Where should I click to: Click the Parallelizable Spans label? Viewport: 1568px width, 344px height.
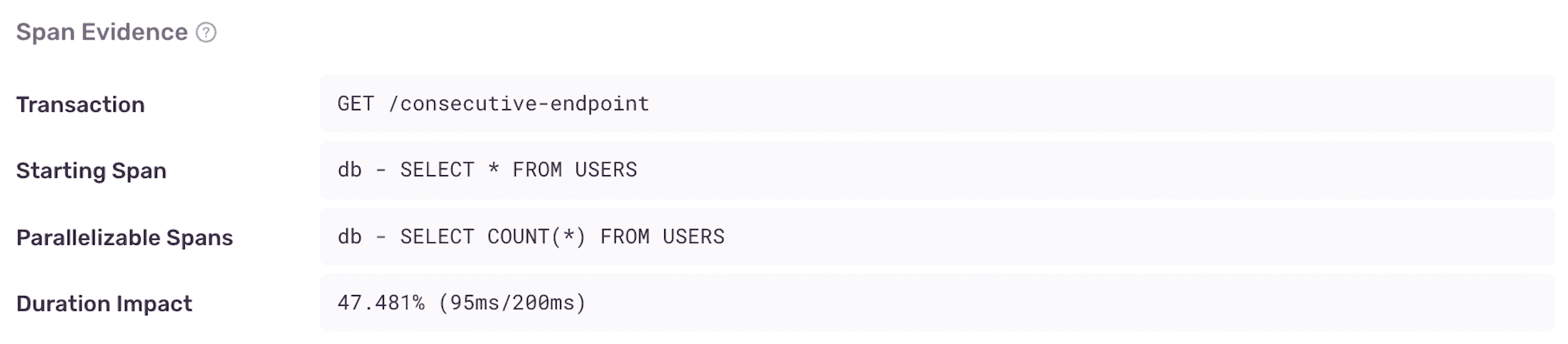tap(124, 238)
